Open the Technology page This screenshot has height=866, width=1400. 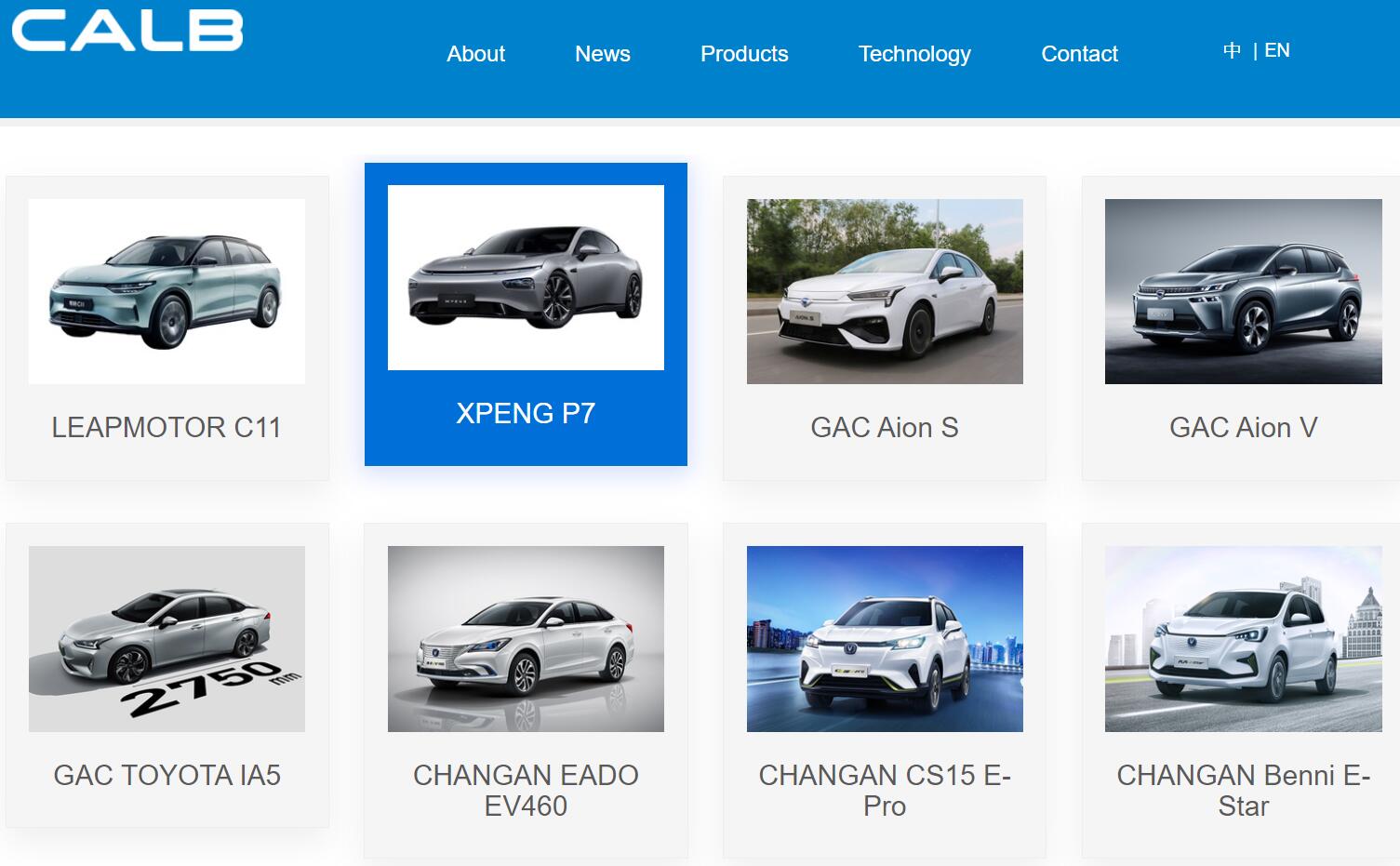point(914,54)
